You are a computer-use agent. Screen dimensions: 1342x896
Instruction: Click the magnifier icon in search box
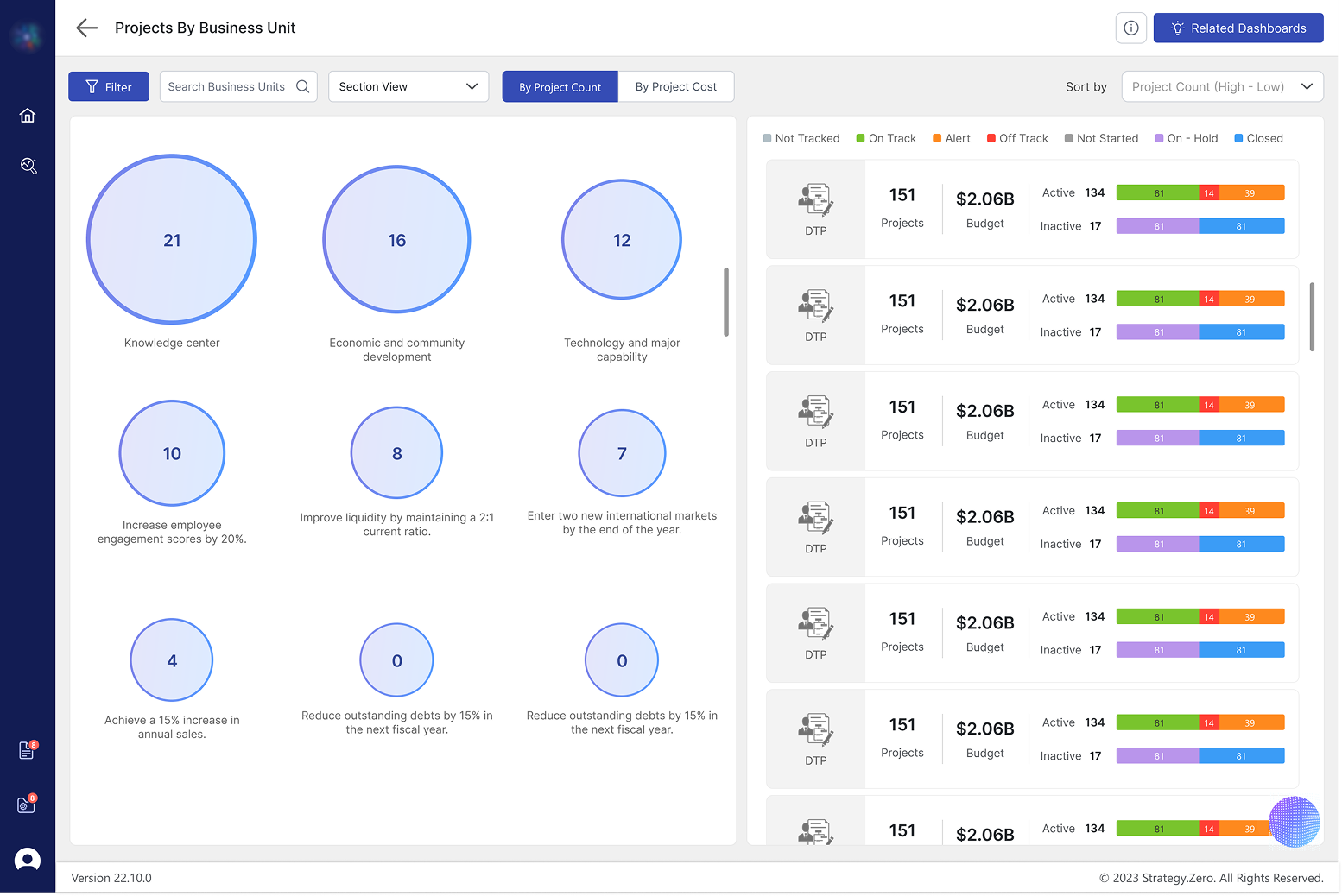[x=302, y=86]
